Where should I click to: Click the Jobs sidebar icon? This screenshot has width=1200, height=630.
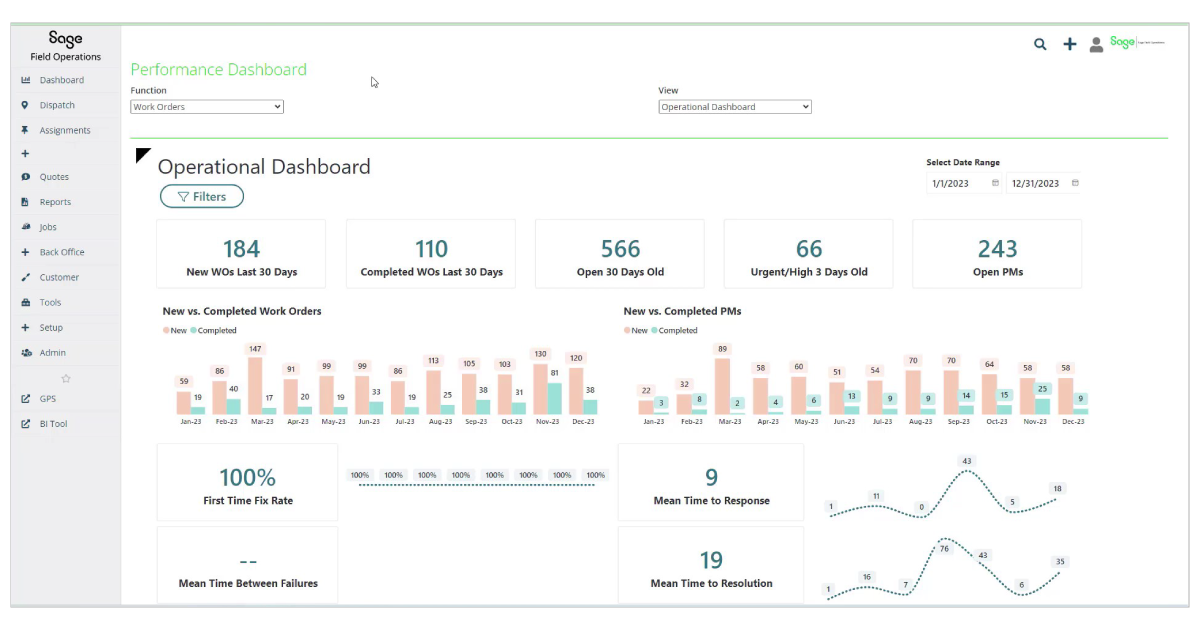[x=25, y=227]
